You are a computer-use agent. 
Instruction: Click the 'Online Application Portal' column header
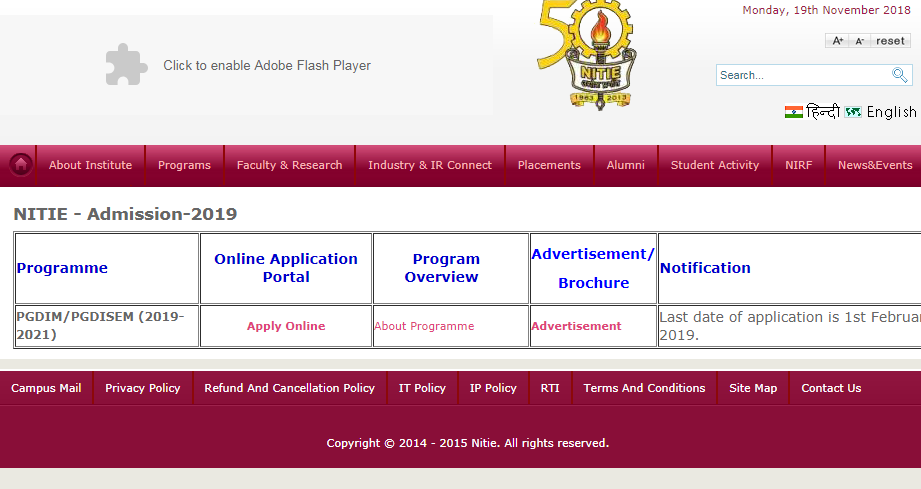286,268
